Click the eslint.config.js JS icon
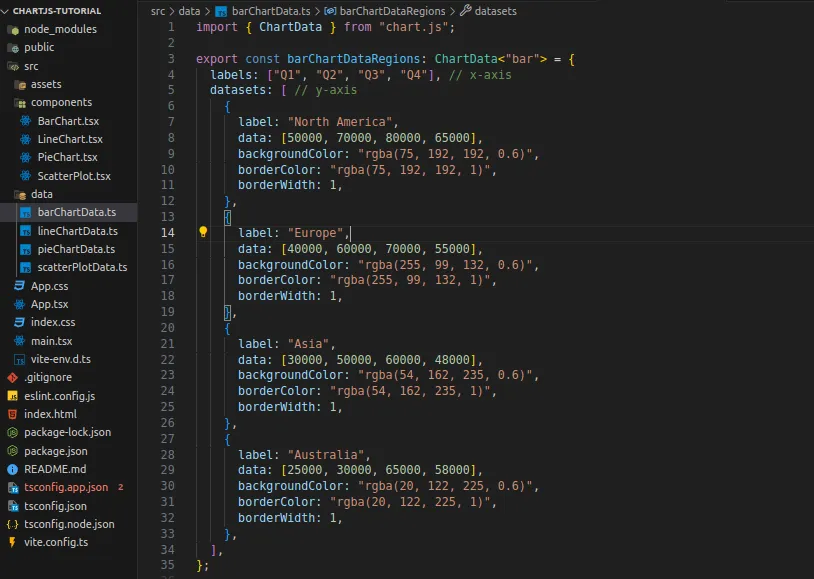 point(12,396)
